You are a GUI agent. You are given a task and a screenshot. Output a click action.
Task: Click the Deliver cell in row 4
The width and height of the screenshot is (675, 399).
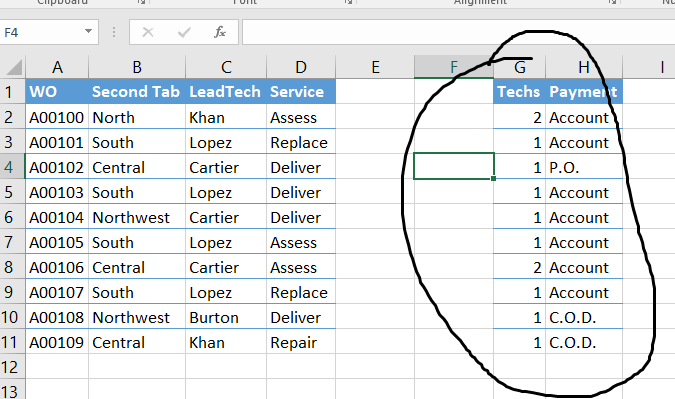pos(301,167)
